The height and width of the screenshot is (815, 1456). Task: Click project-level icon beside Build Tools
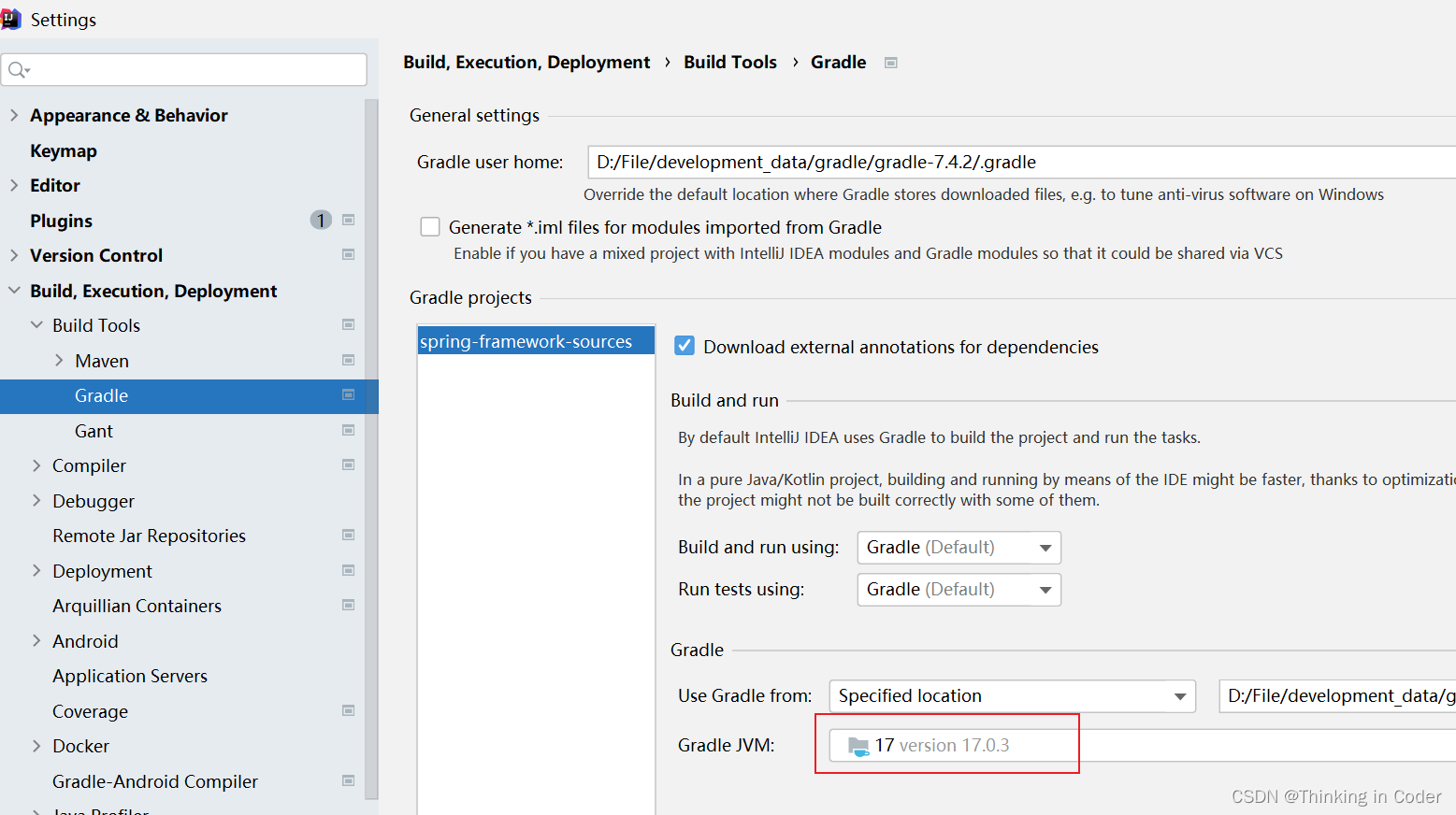pos(348,325)
